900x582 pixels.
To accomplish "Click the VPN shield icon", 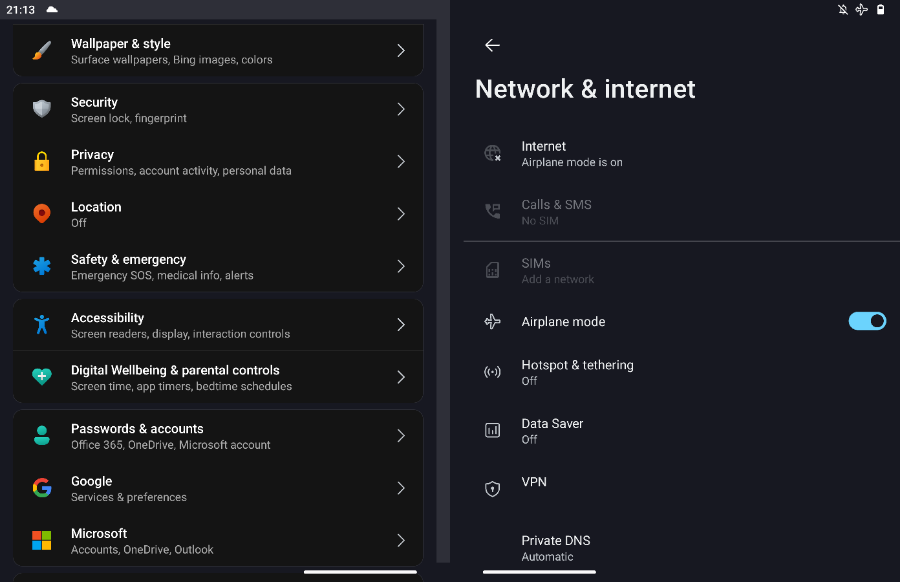I will pyautogui.click(x=492, y=489).
